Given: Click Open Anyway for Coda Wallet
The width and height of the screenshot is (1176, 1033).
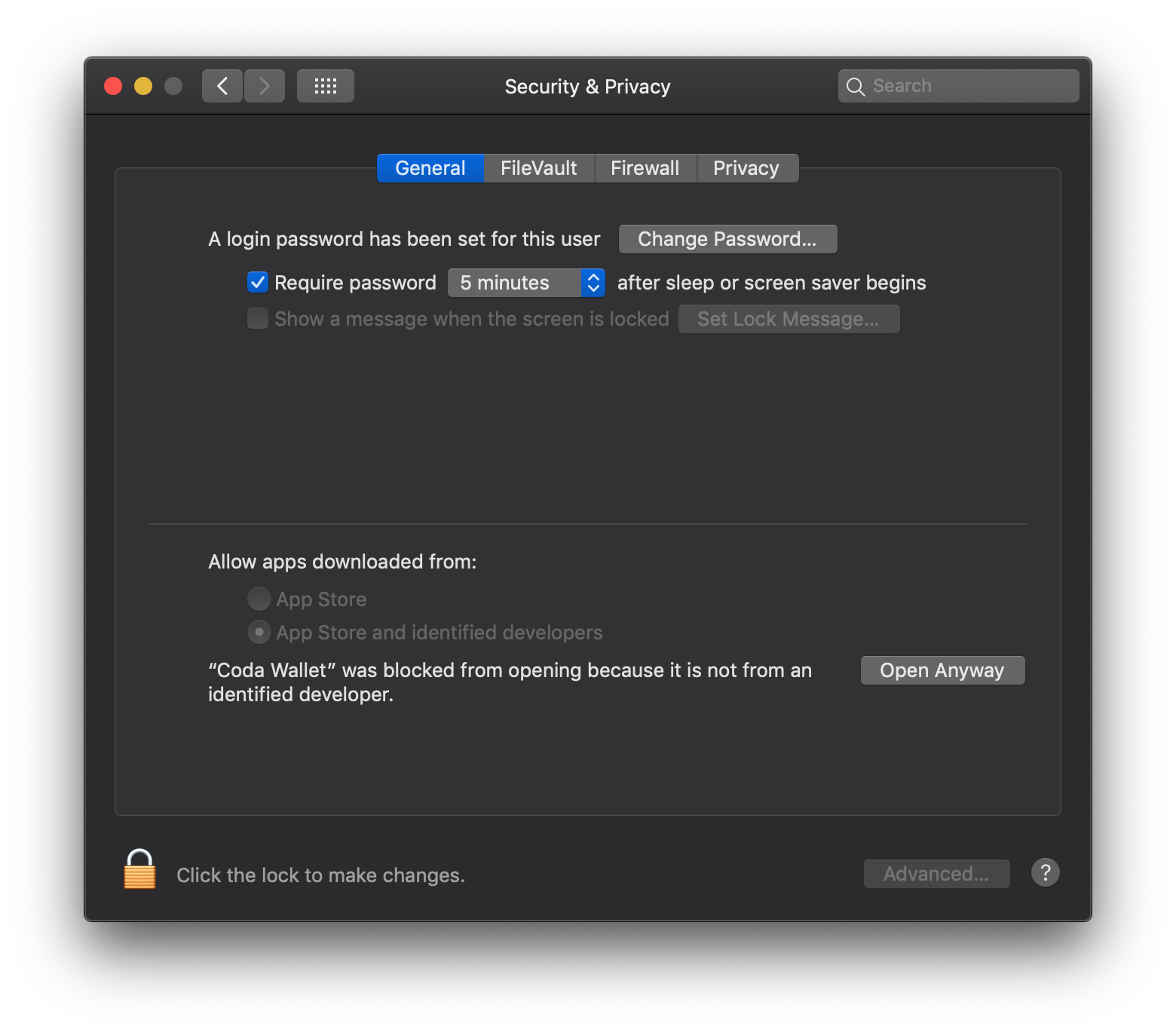Looking at the screenshot, I should click(943, 670).
